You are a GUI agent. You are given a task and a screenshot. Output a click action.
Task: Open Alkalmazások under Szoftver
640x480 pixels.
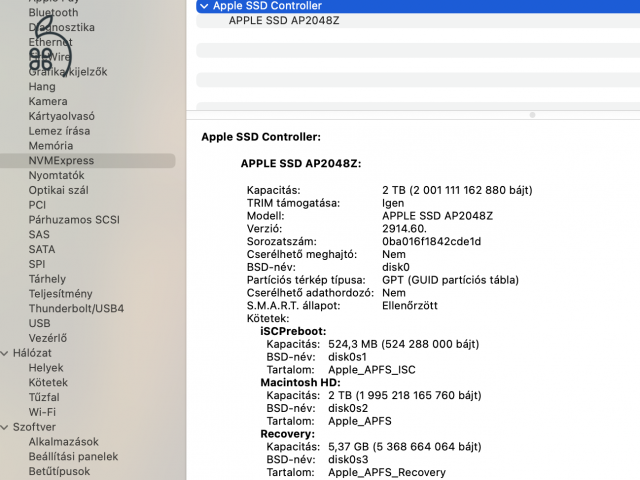(x=64, y=442)
